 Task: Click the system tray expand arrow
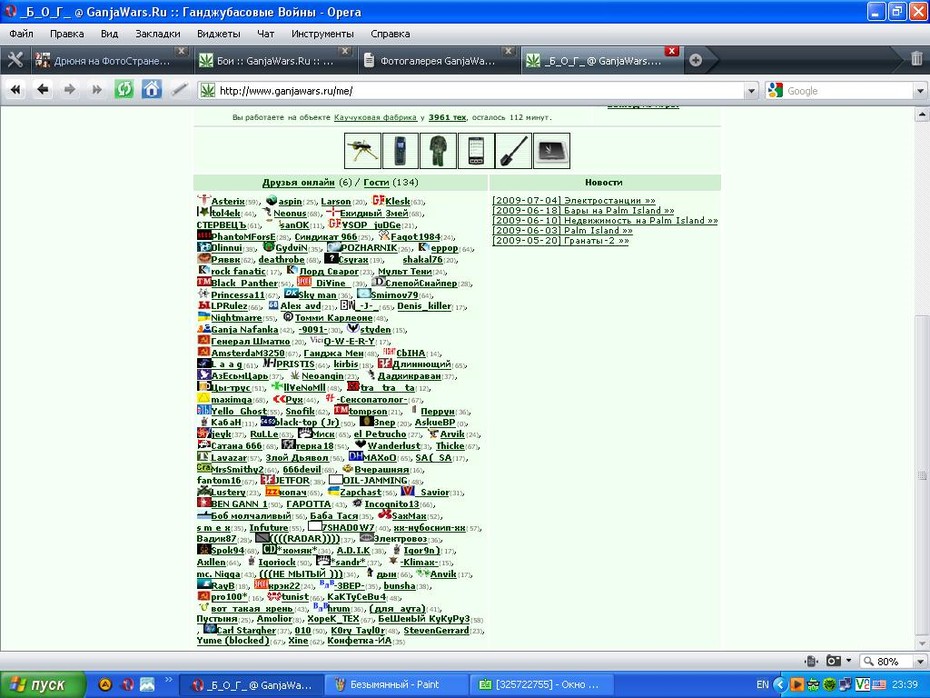[780, 685]
